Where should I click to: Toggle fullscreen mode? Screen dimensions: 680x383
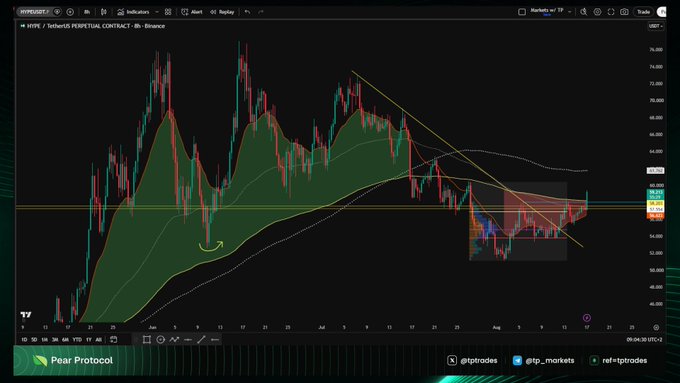pyautogui.click(x=611, y=12)
